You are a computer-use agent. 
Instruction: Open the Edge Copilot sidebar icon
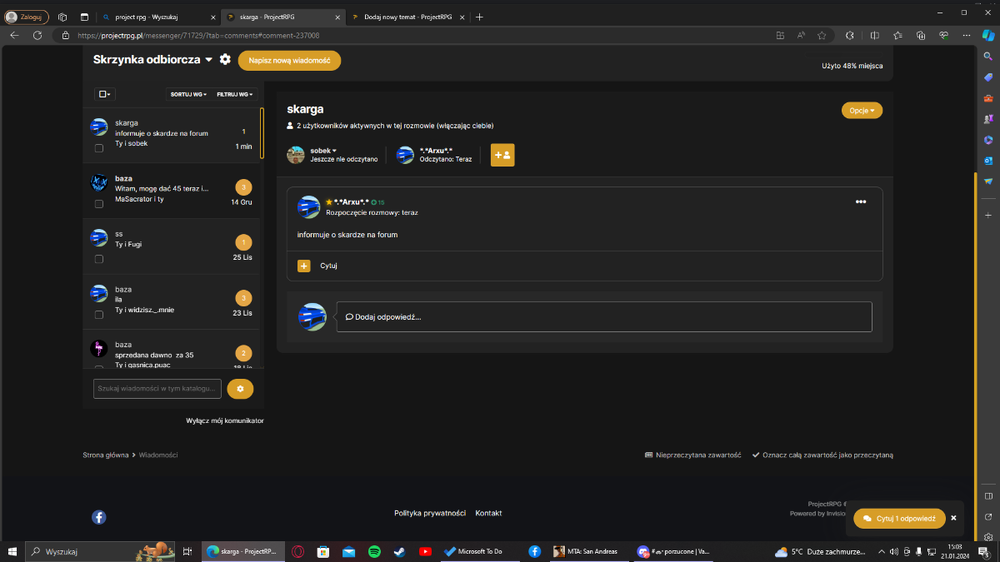[x=988, y=36]
